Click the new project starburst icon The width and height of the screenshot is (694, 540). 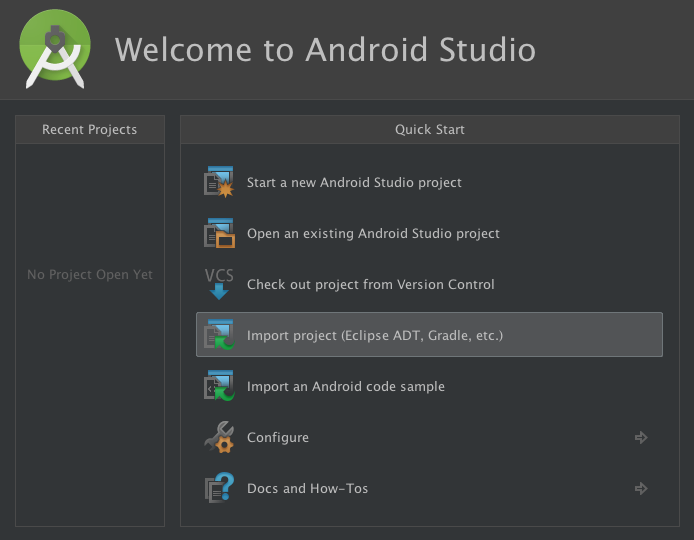tap(219, 182)
